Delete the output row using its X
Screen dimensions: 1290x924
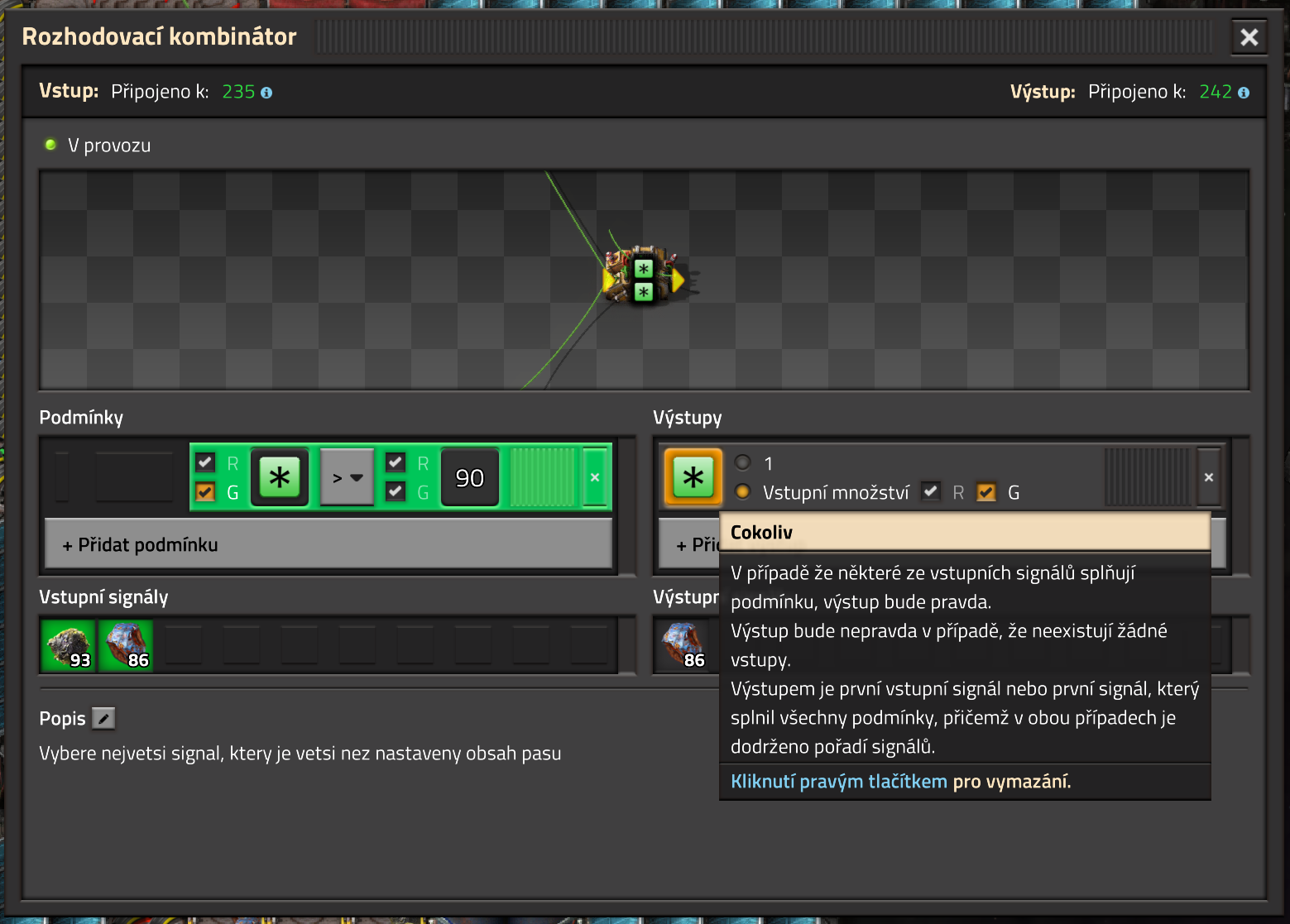point(1209,477)
